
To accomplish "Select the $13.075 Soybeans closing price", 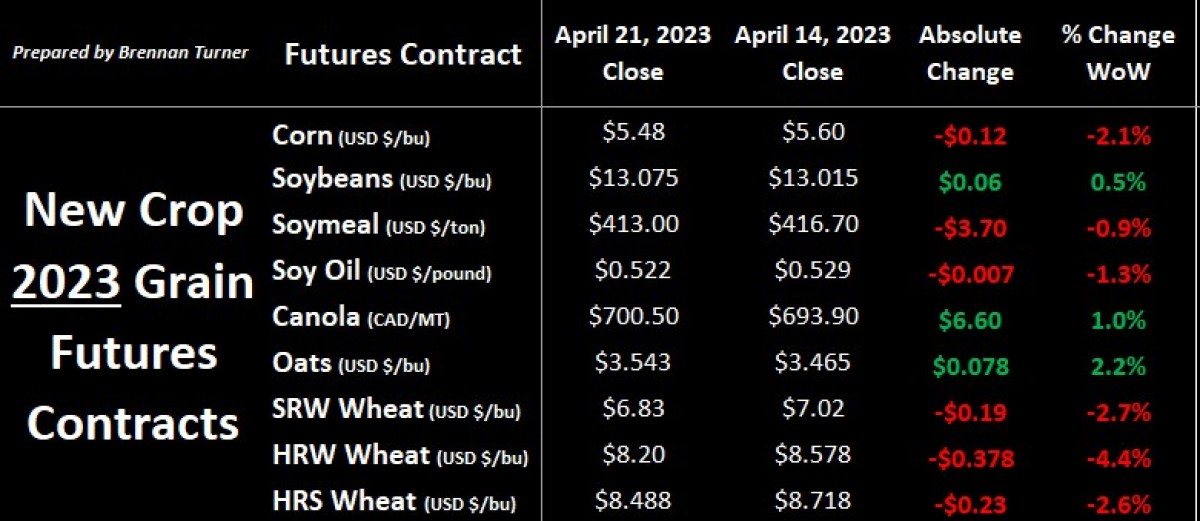I will tap(634, 177).
